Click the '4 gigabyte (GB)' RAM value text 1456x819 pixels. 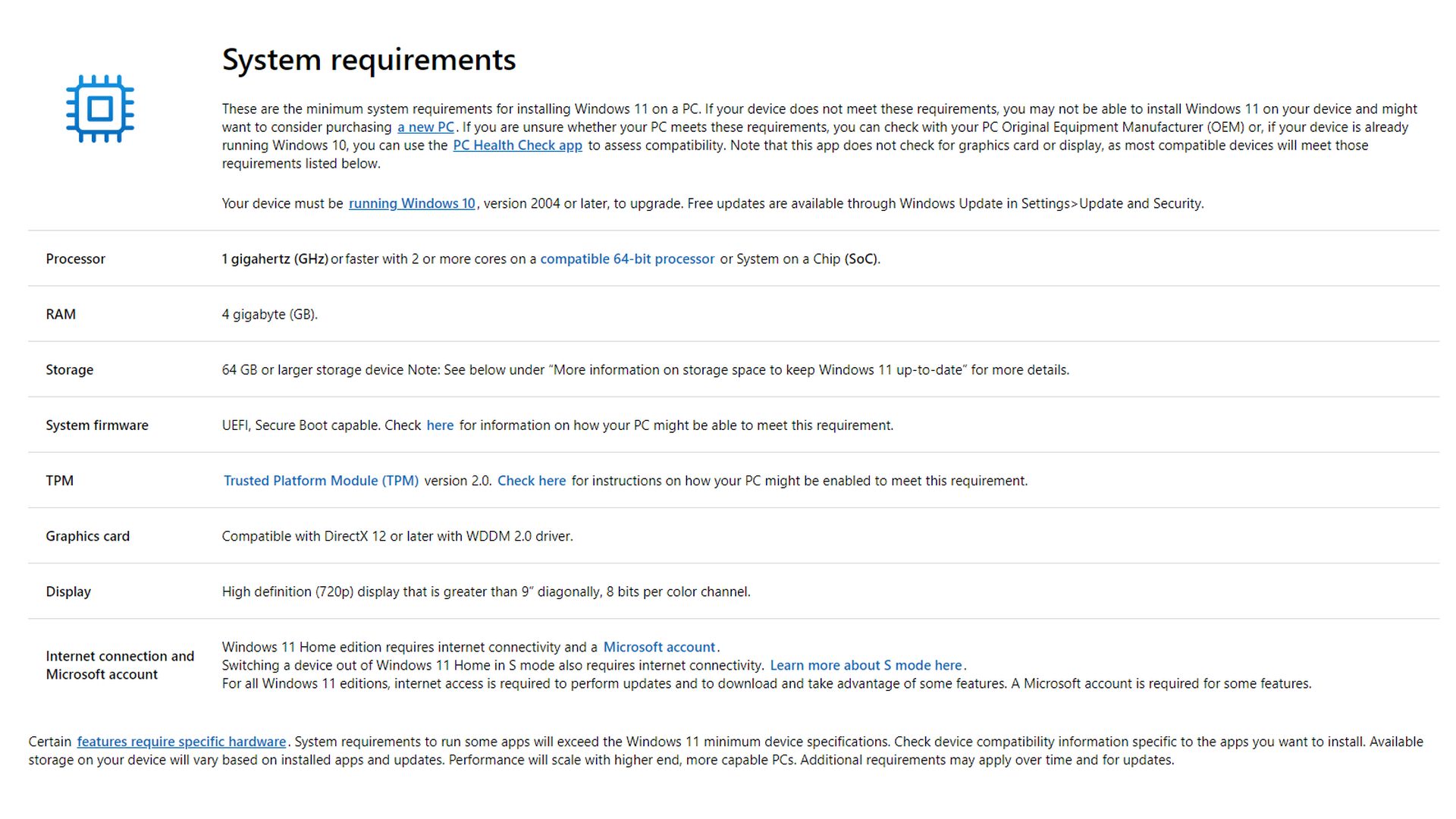pos(269,315)
